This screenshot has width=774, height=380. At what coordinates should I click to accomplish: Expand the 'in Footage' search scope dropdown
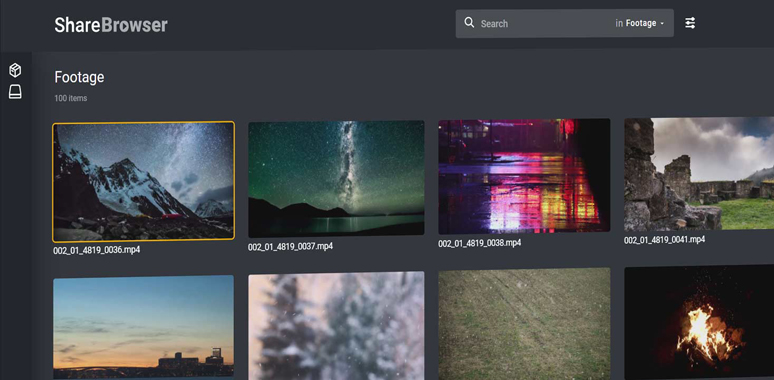[x=640, y=23]
